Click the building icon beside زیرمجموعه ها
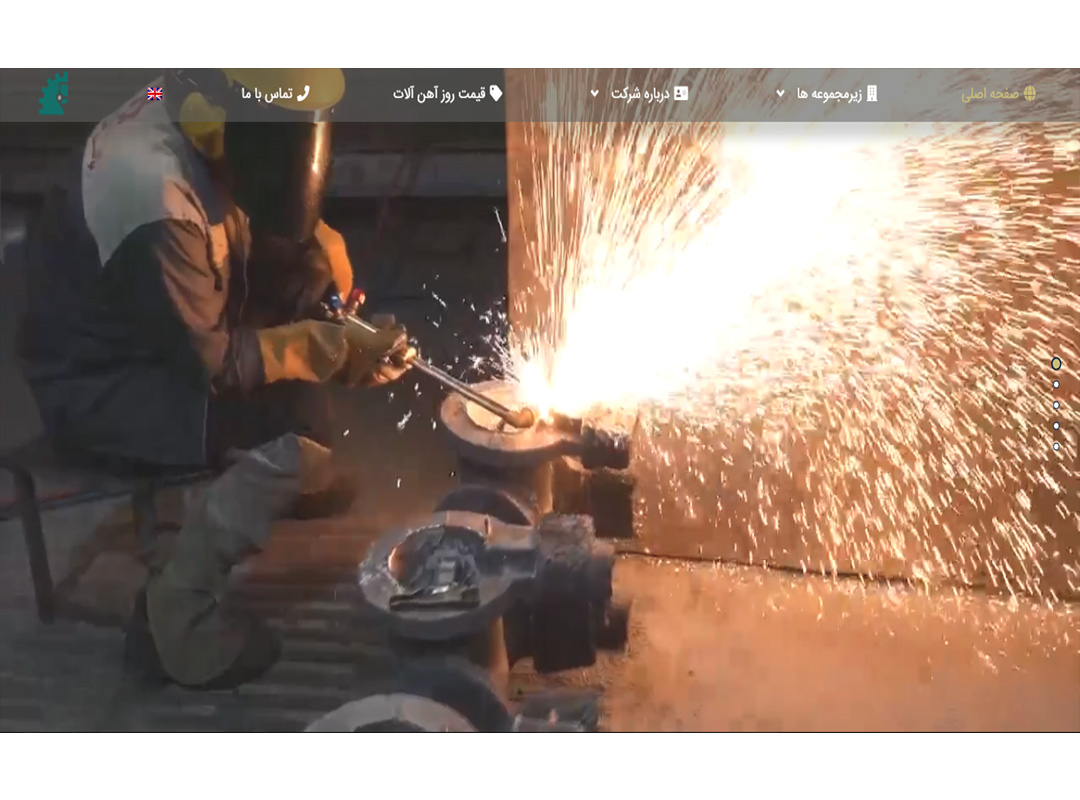Image resolution: width=1080 pixels, height=800 pixels. click(x=872, y=93)
